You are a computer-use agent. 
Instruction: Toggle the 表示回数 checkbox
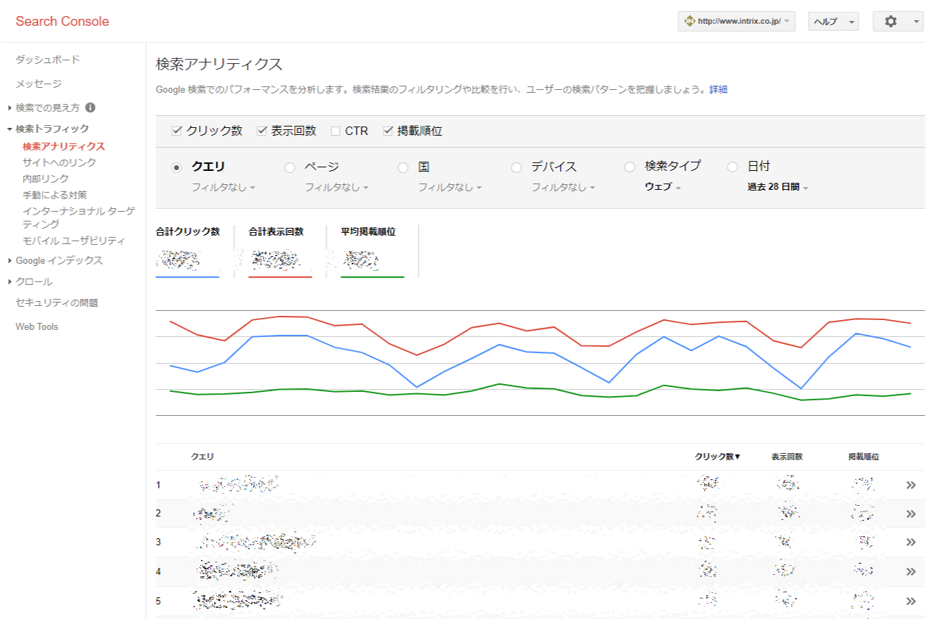(262, 131)
